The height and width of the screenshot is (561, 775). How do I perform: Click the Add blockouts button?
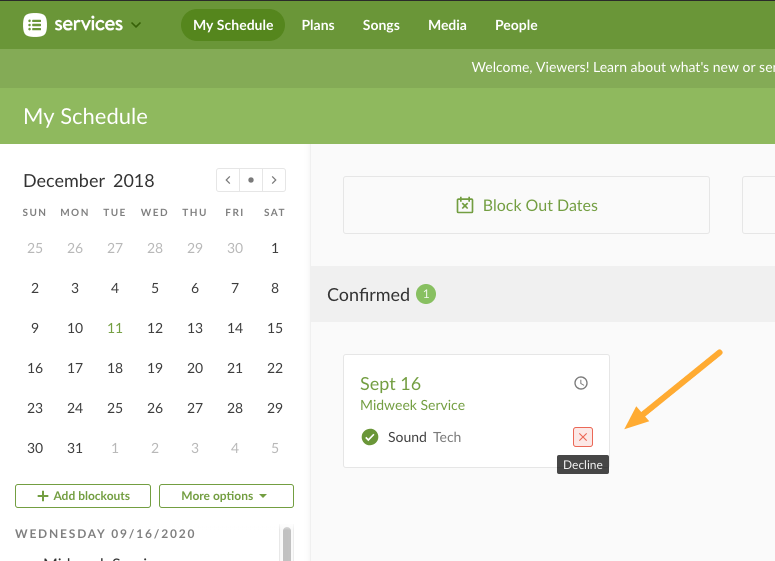point(83,496)
